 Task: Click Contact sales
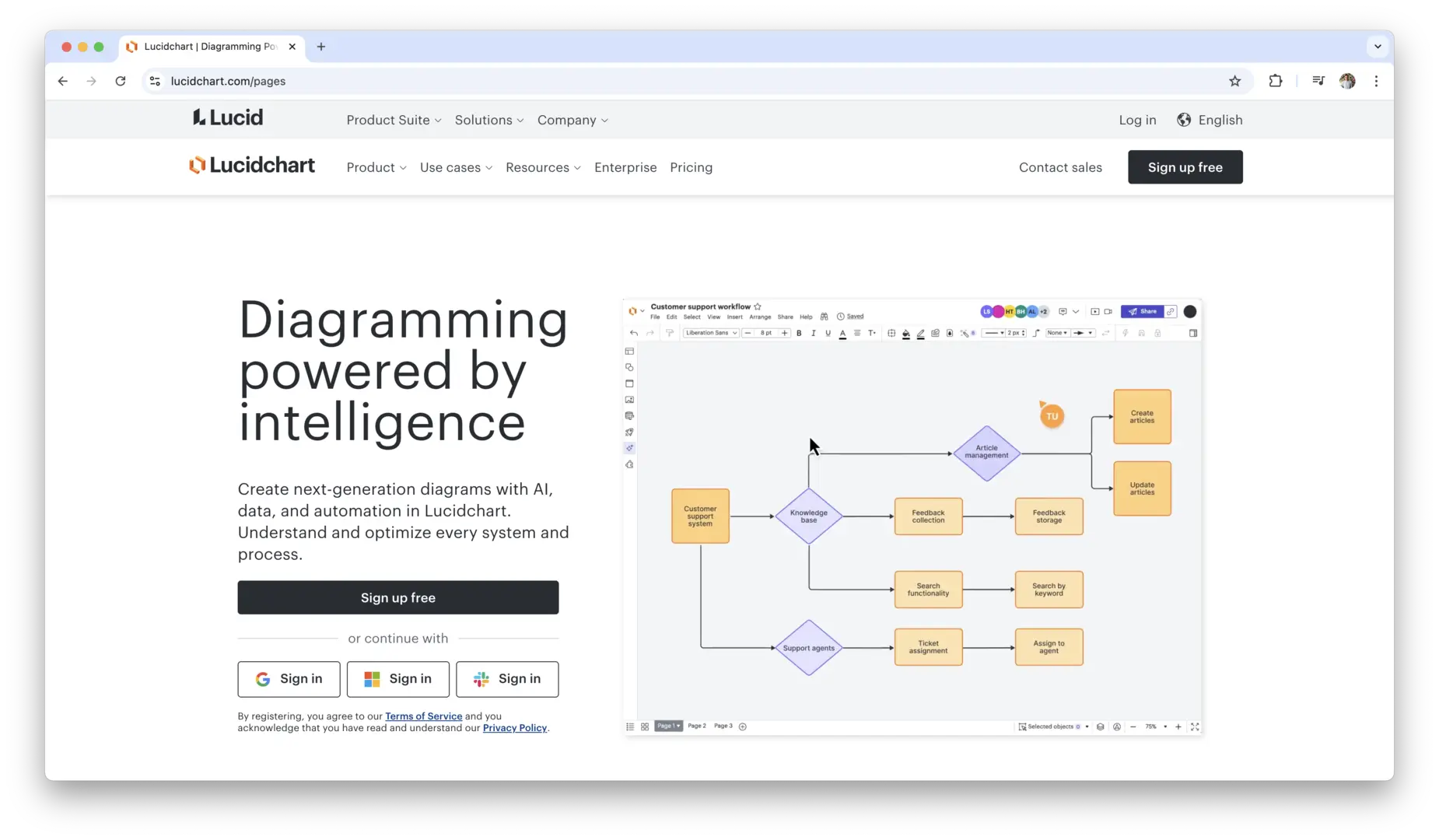point(1060,167)
